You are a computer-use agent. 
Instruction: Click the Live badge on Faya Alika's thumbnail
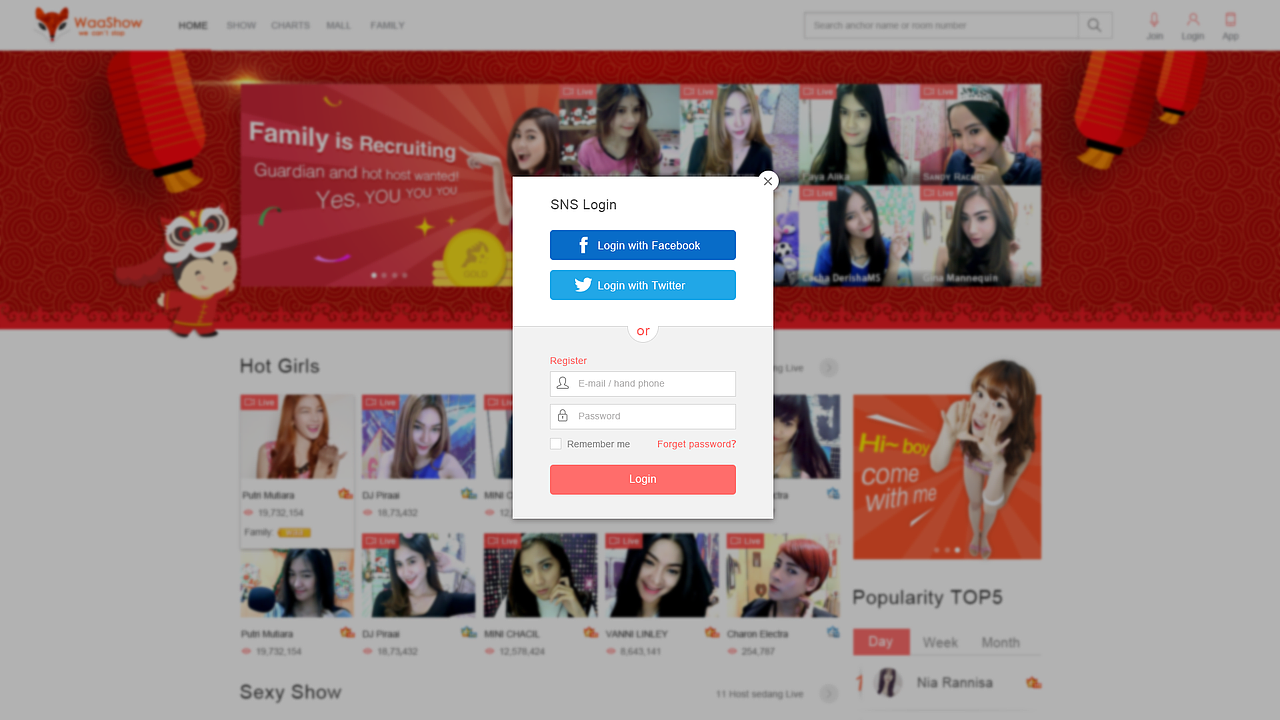pyautogui.click(x=818, y=92)
